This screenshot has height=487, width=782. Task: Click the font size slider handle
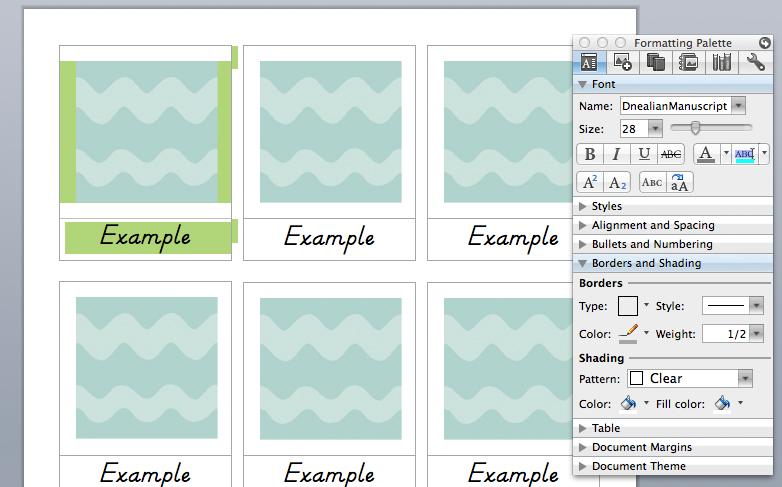coord(695,128)
